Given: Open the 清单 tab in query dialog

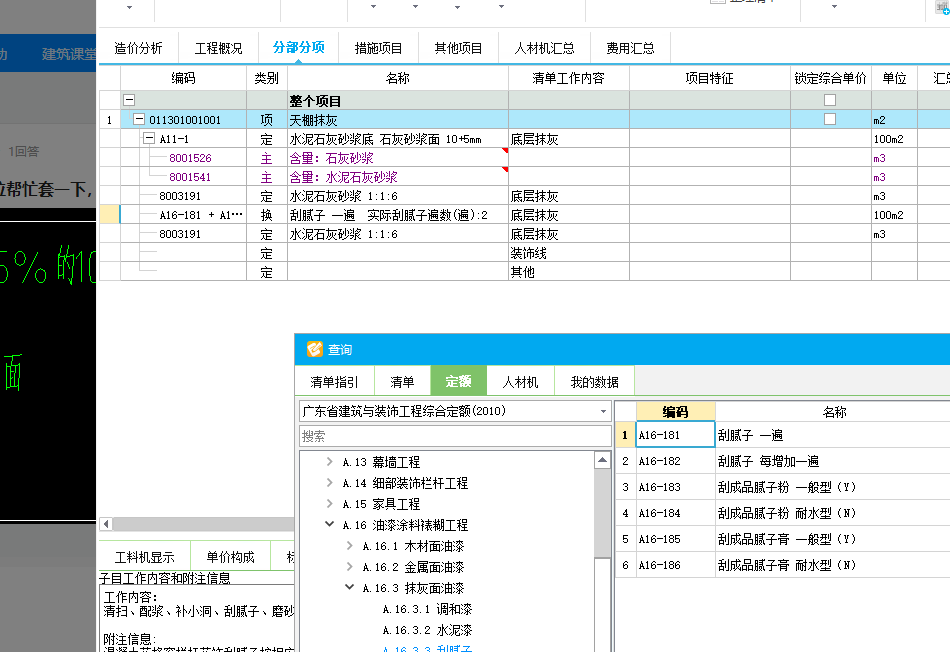Looking at the screenshot, I should pos(402,382).
